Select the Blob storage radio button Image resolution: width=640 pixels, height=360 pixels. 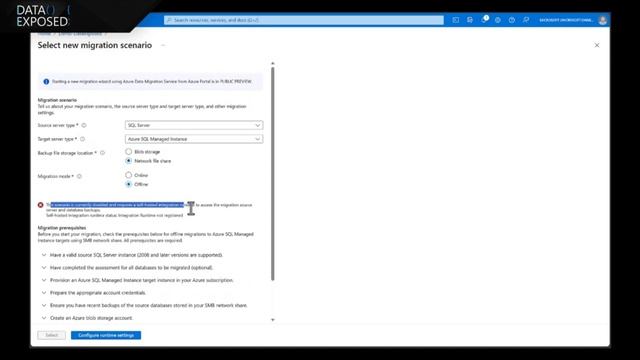click(x=129, y=151)
